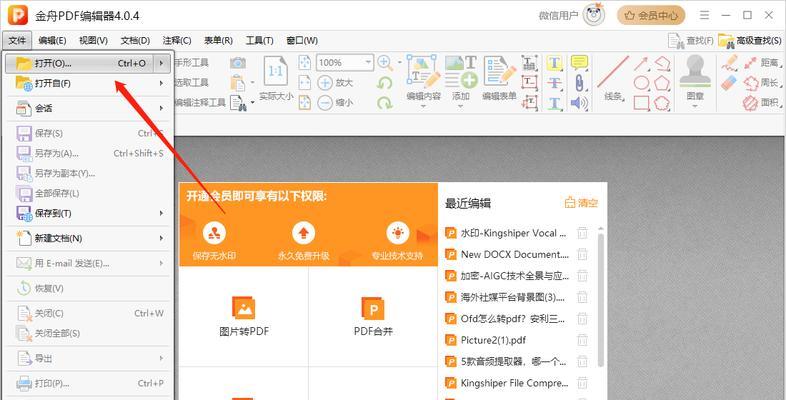The width and height of the screenshot is (786, 400).
Task: Open the Edit (编辑(E)) menu
Action: tap(52, 41)
